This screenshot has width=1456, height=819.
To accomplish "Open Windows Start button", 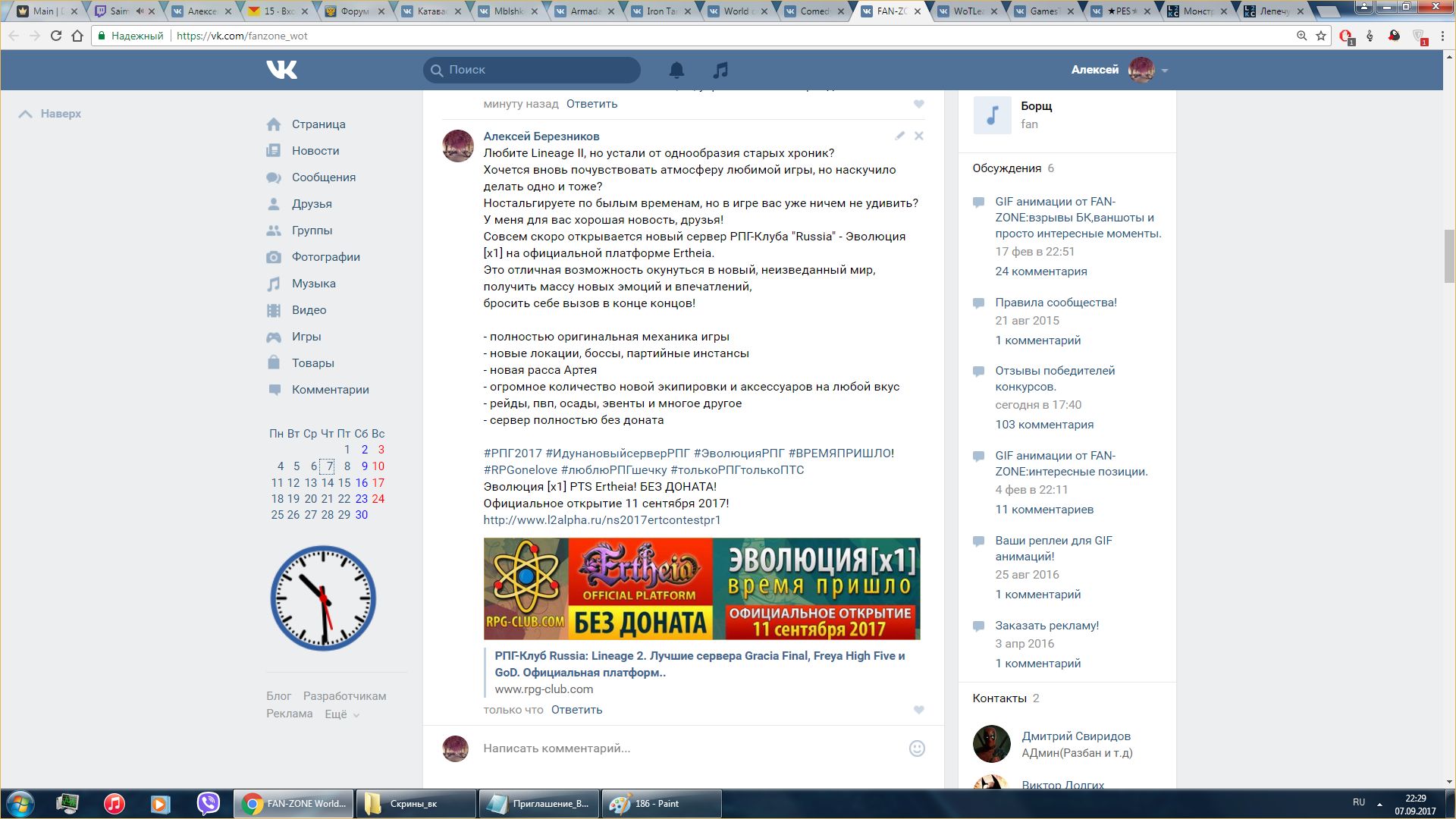I will [20, 804].
